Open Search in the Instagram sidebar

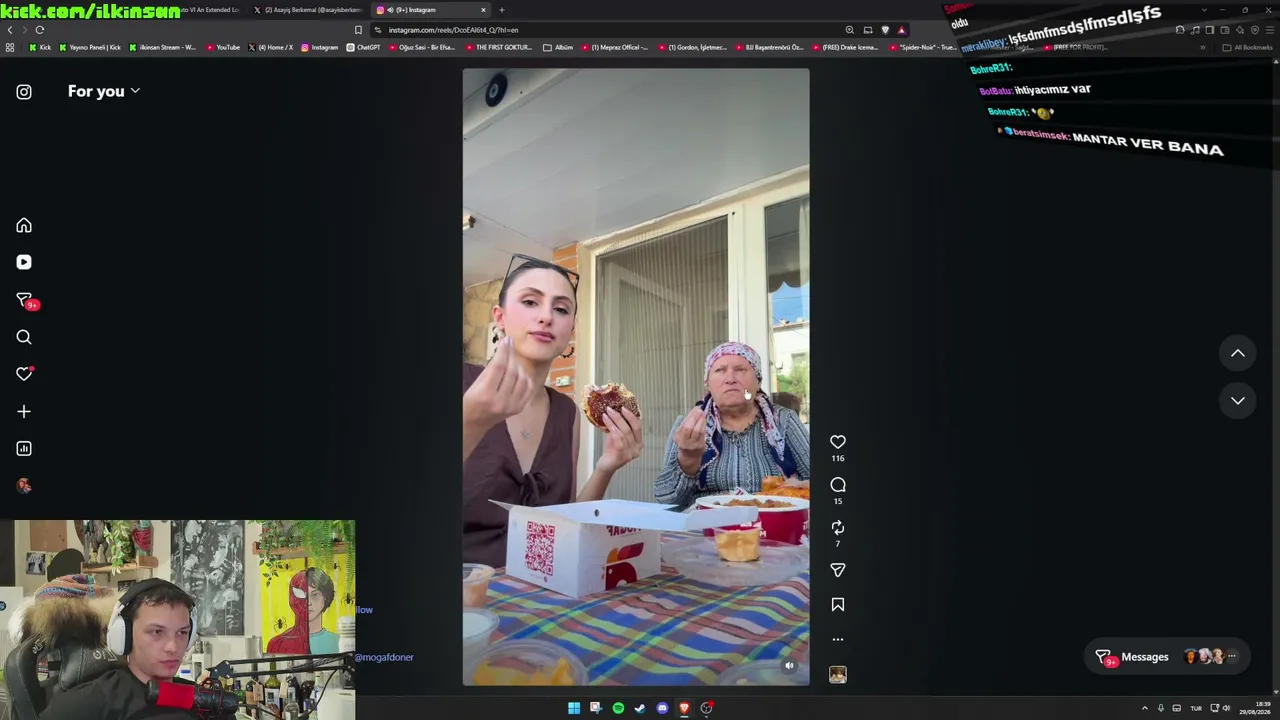point(24,337)
